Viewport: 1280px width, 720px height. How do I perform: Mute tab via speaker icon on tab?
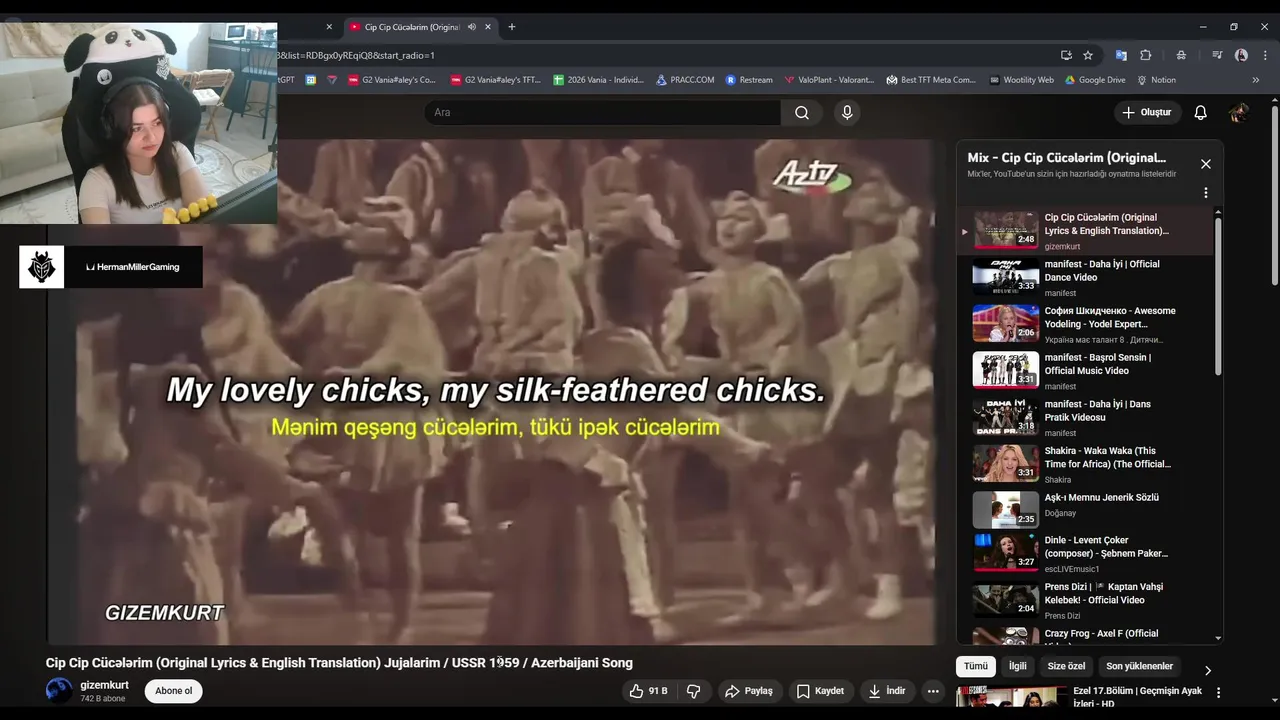pos(472,27)
